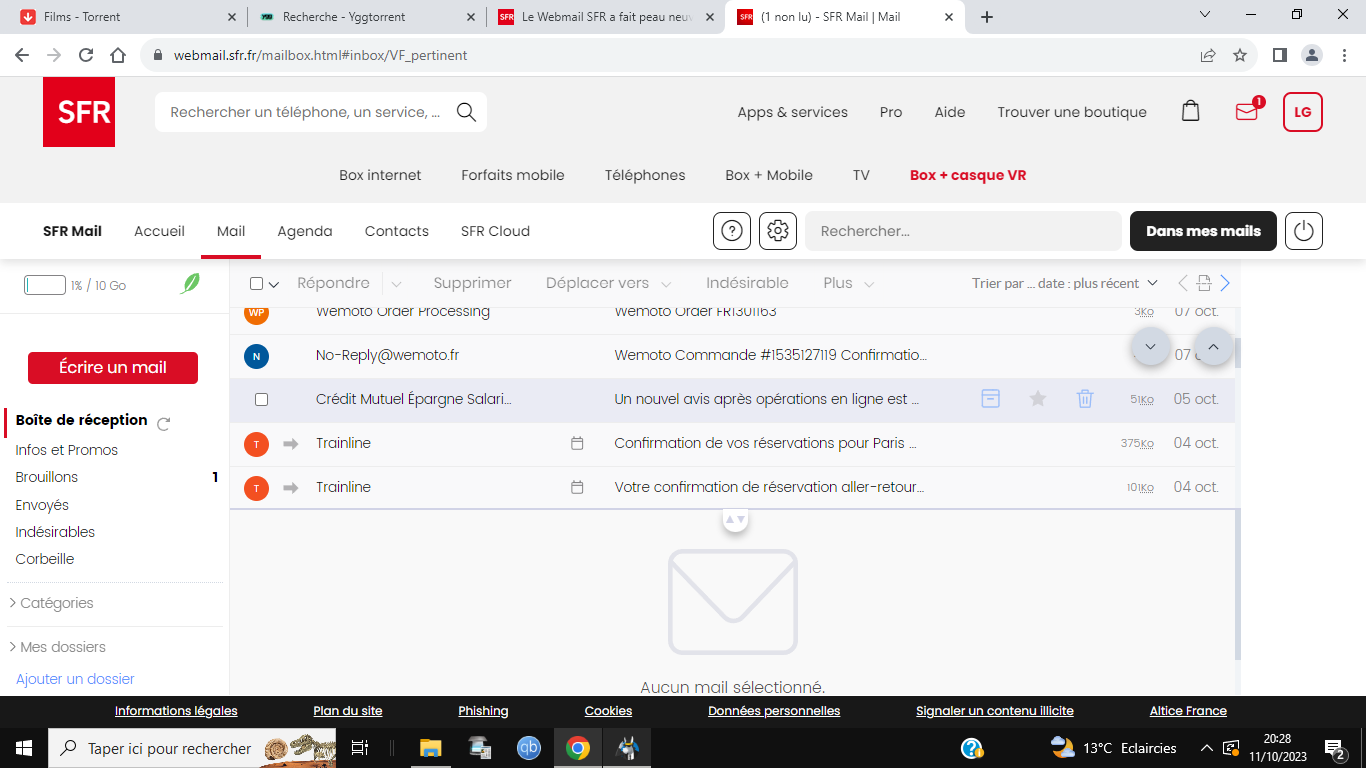Screen dimensions: 1366x768
Task: Open the settings gear in mail toolbar
Action: [777, 231]
